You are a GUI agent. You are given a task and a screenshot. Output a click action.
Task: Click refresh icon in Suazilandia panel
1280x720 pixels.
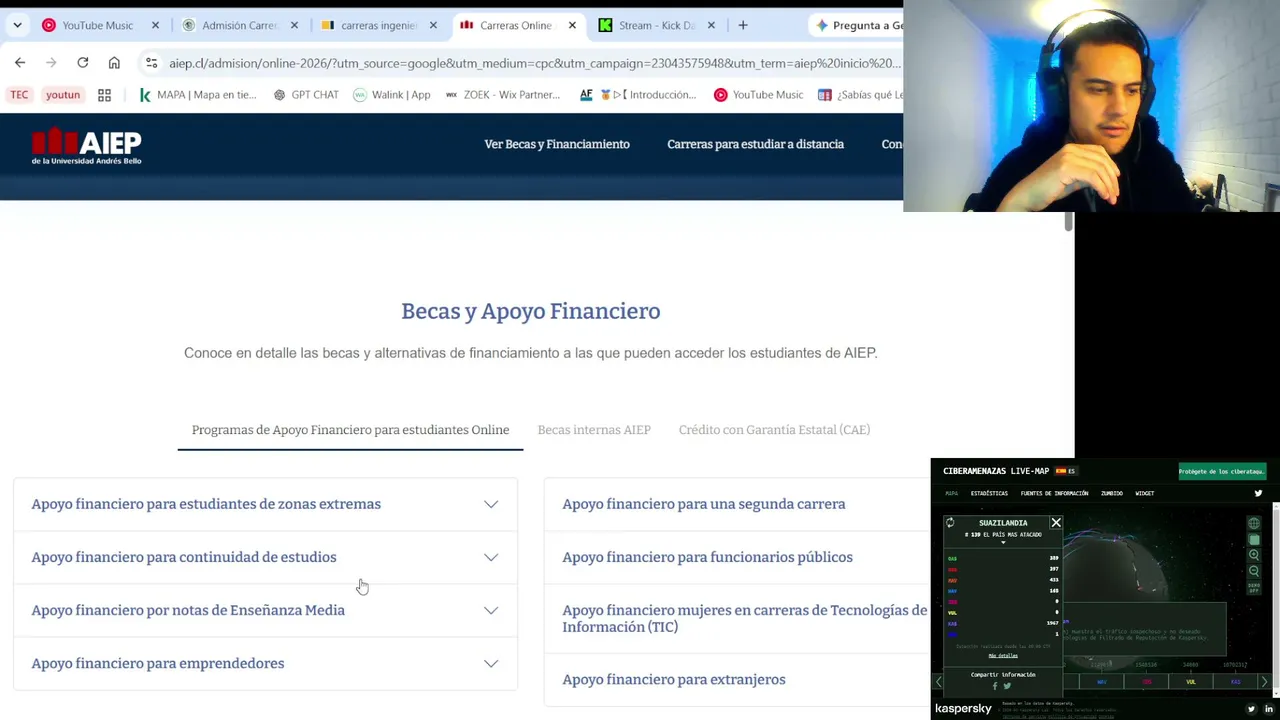point(950,522)
